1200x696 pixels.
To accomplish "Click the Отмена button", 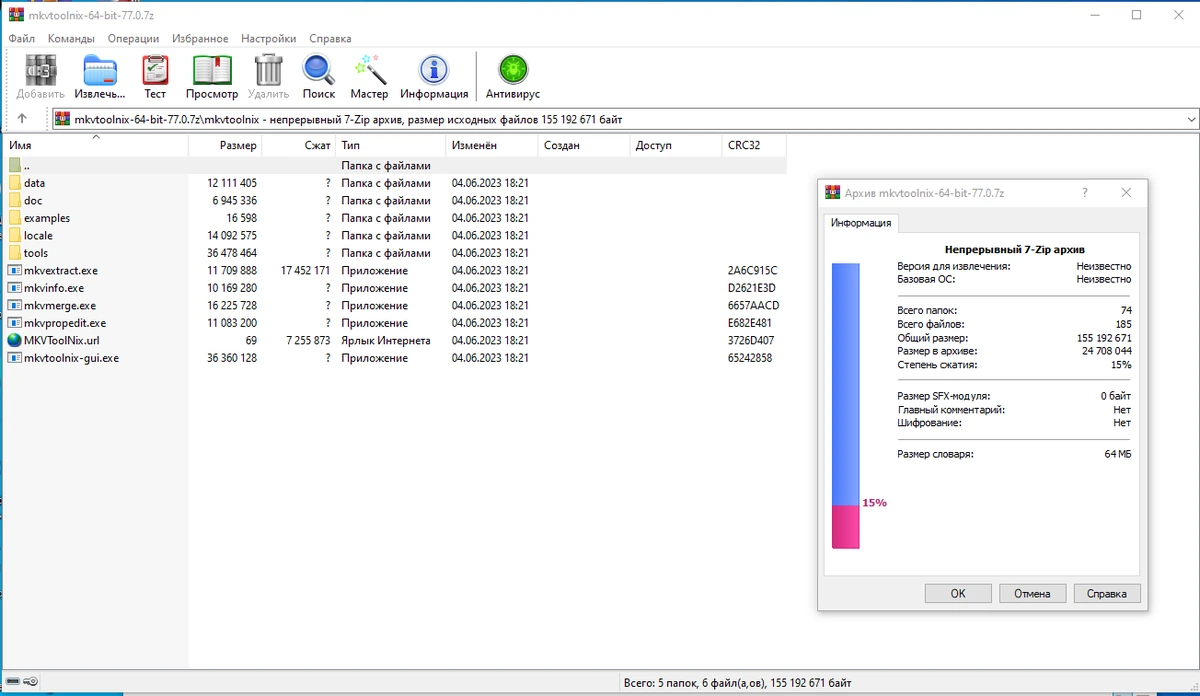I will [x=1032, y=593].
